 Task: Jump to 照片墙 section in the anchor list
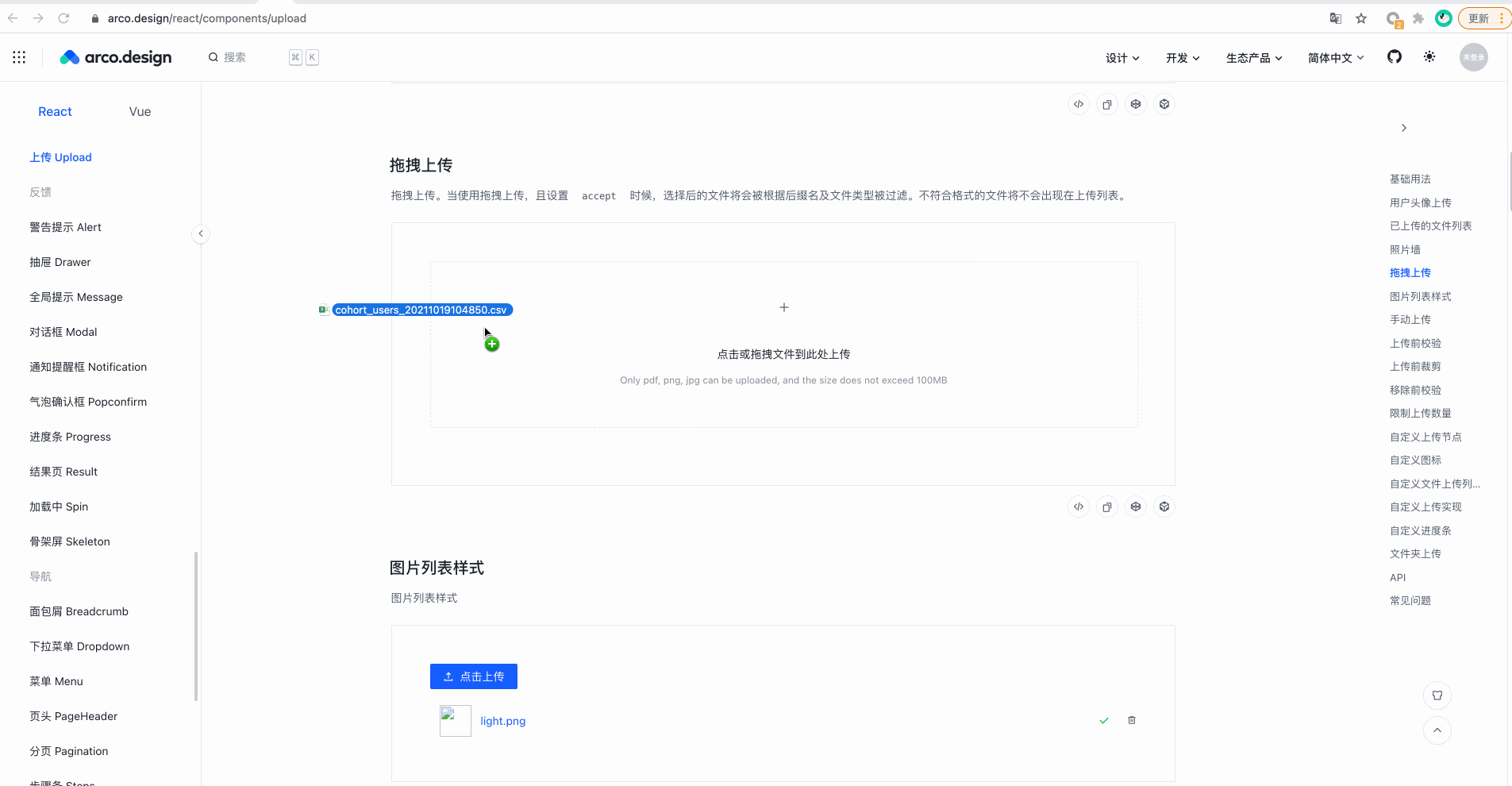pyautogui.click(x=1405, y=249)
